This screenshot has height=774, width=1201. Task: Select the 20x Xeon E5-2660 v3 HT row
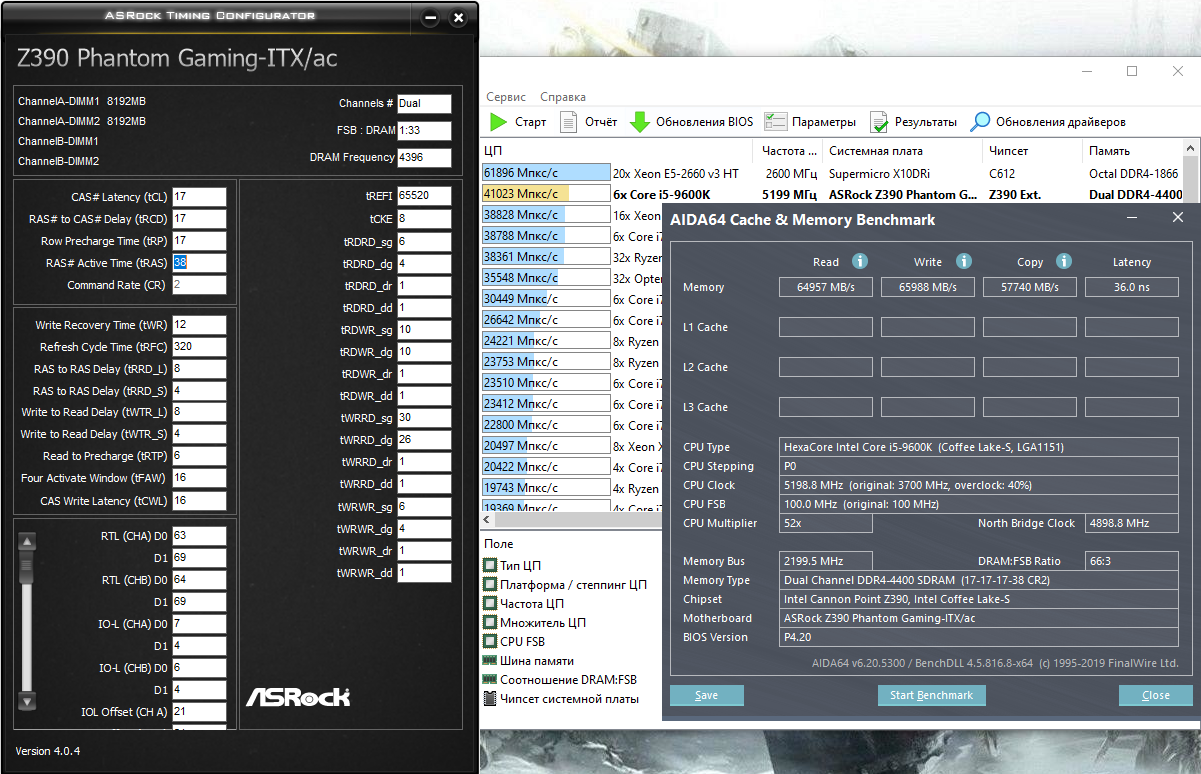(831, 173)
